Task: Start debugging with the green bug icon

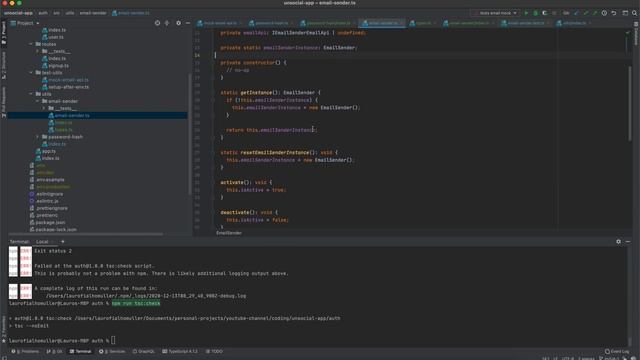Action: [536, 13]
